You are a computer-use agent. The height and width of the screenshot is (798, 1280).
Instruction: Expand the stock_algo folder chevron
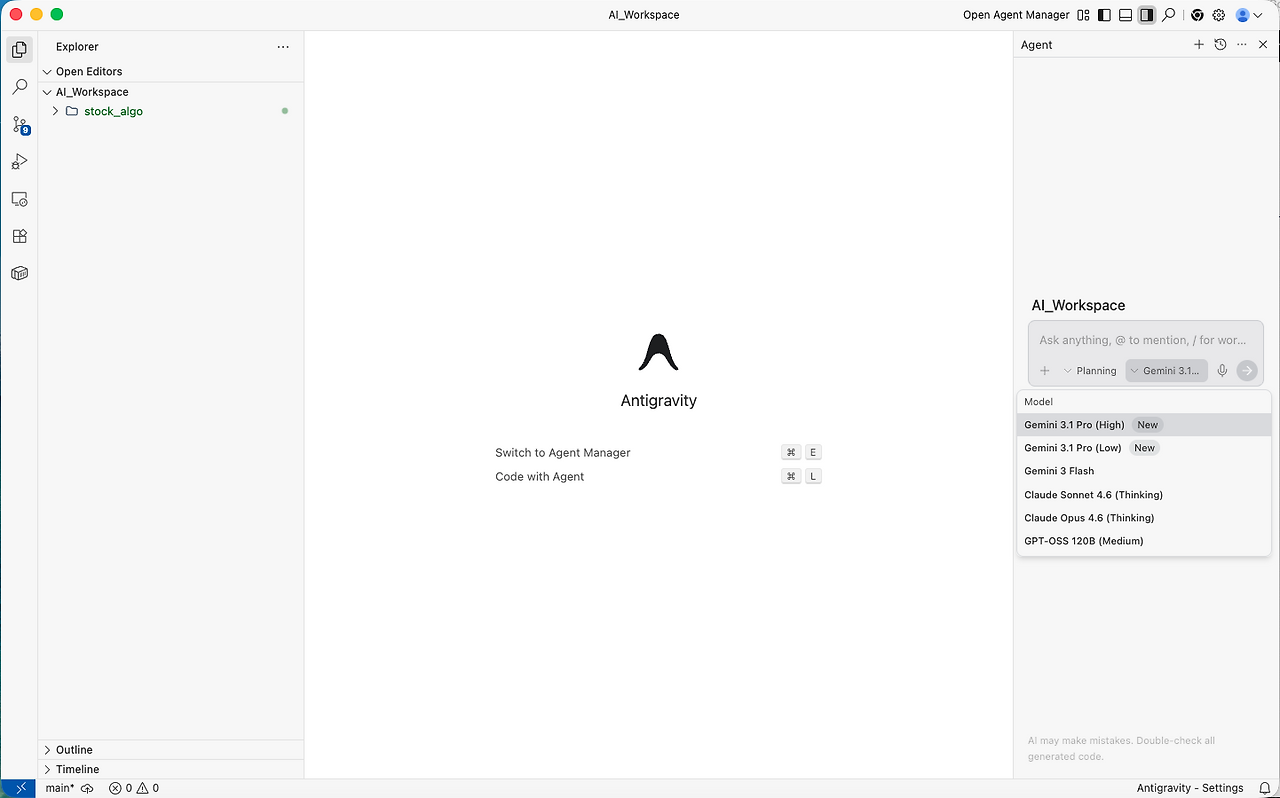click(55, 111)
